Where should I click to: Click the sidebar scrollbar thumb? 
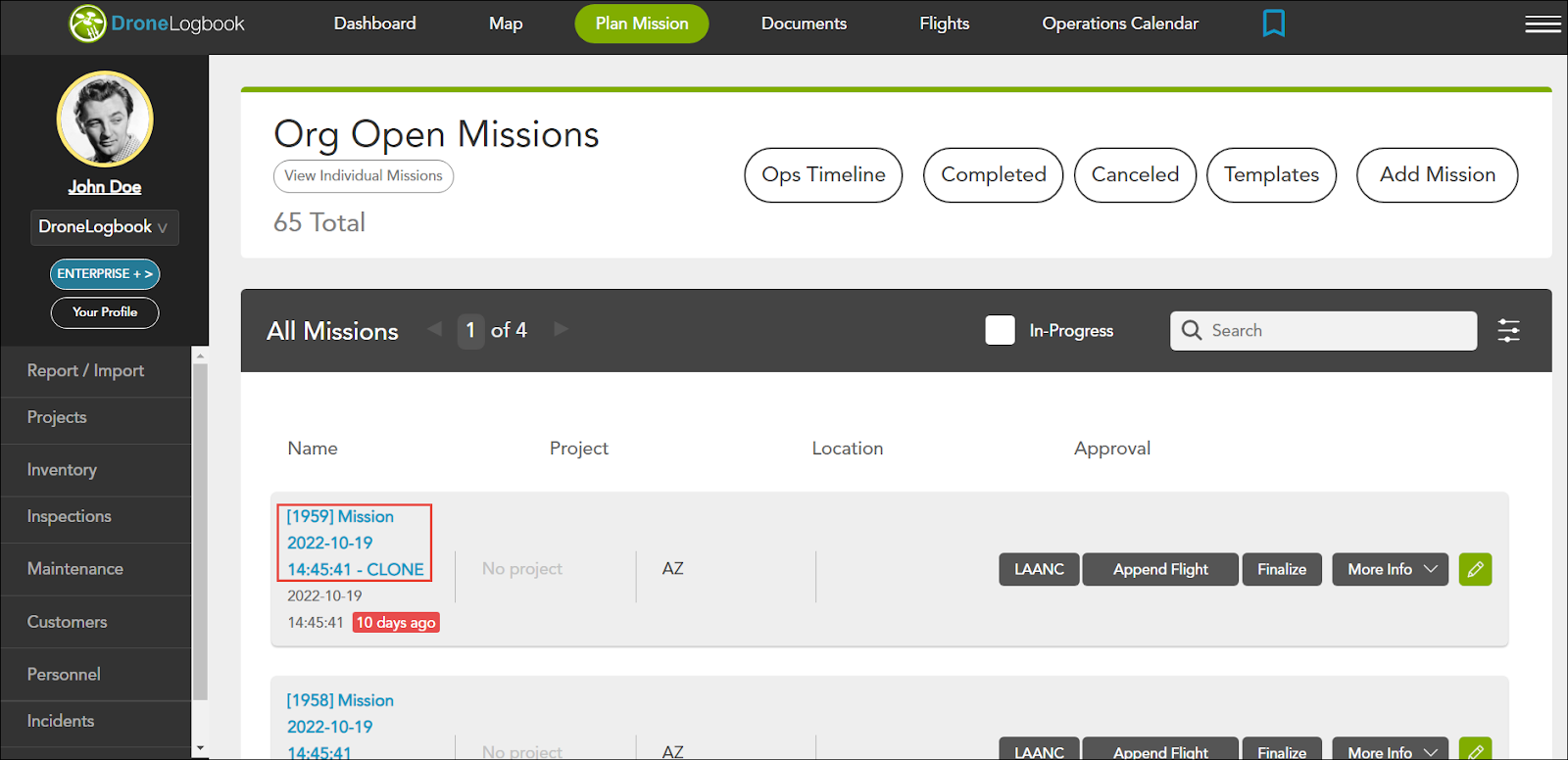200,532
